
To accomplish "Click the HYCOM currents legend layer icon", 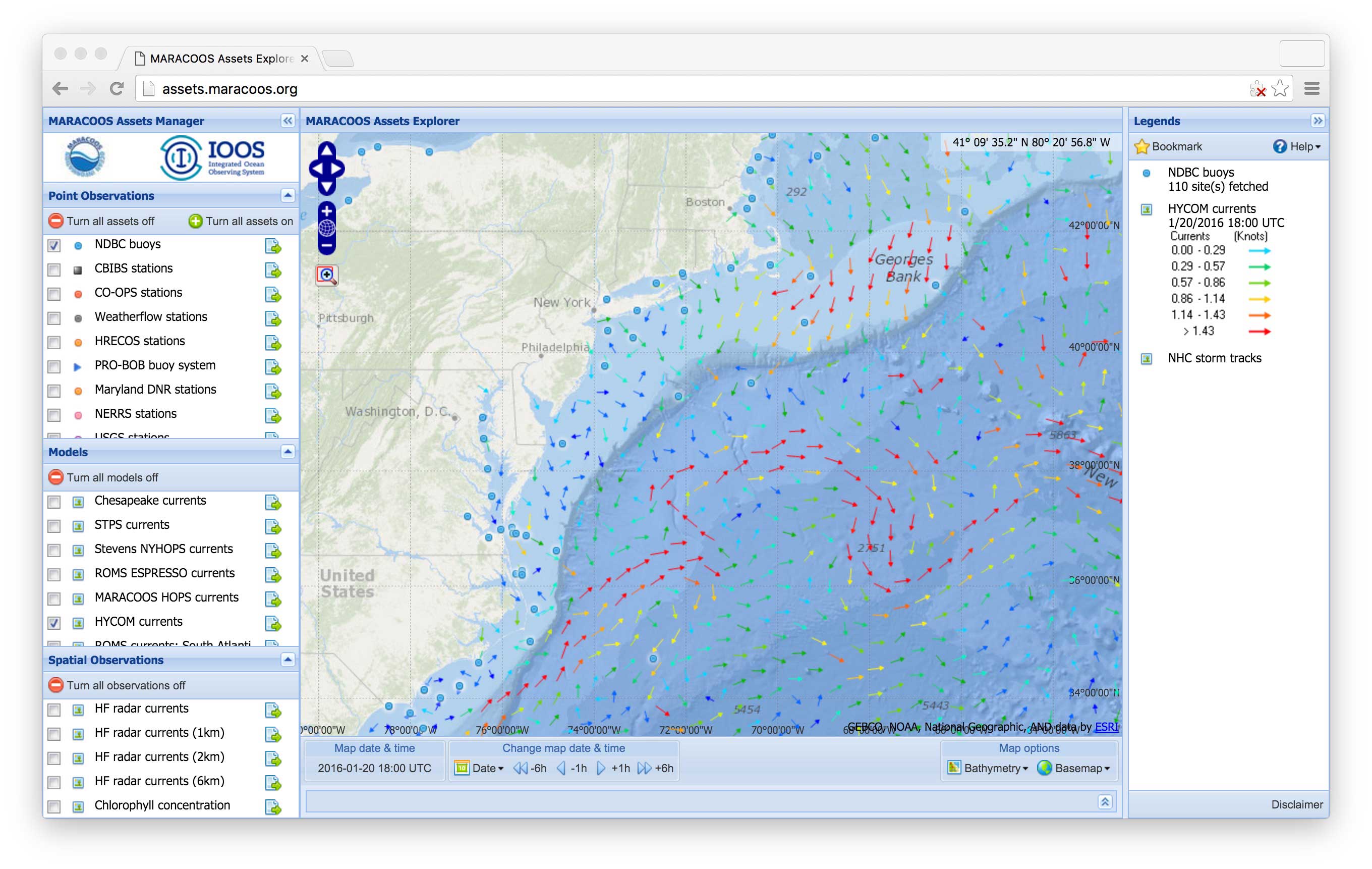I will coord(1147,209).
